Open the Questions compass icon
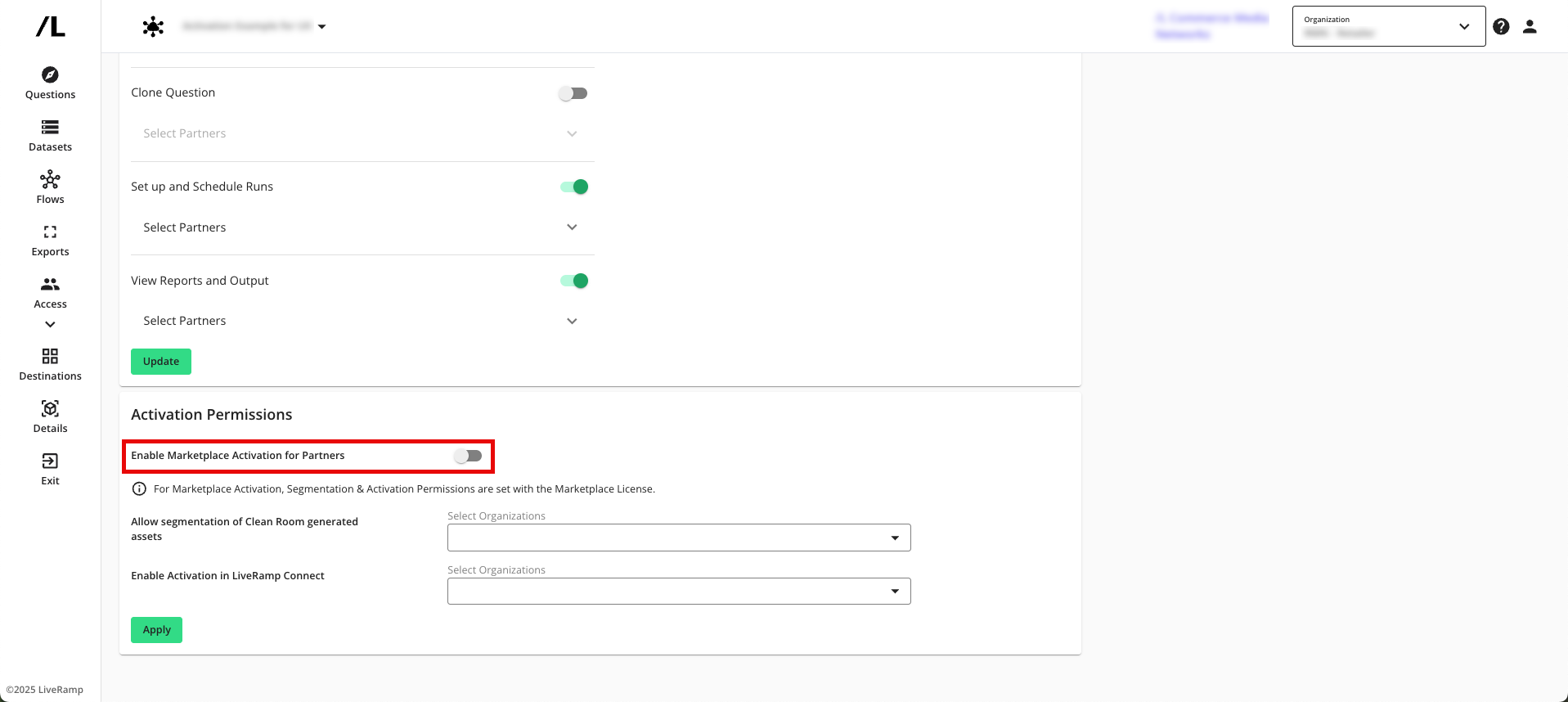The image size is (1568, 702). (x=50, y=75)
